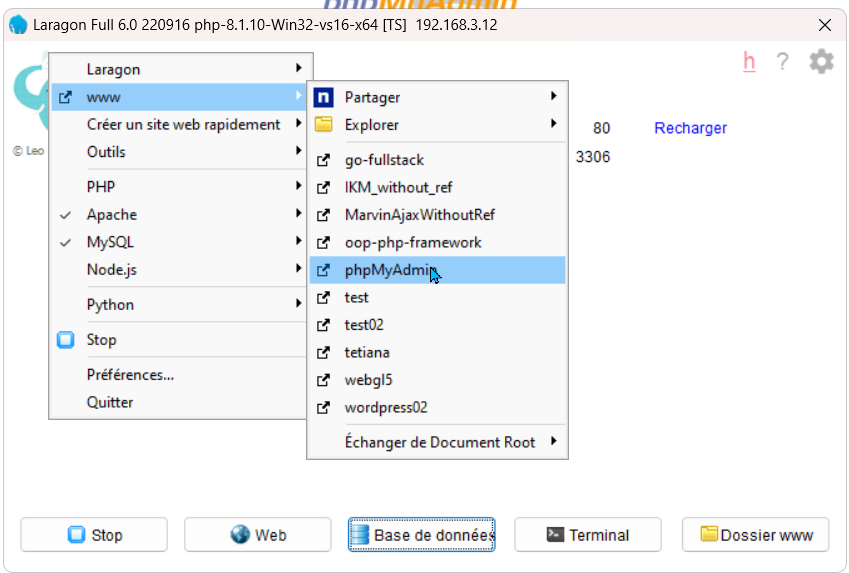This screenshot has height=573, width=849.
Task: Toggle the Apache service checkmark
Action: tap(66, 215)
